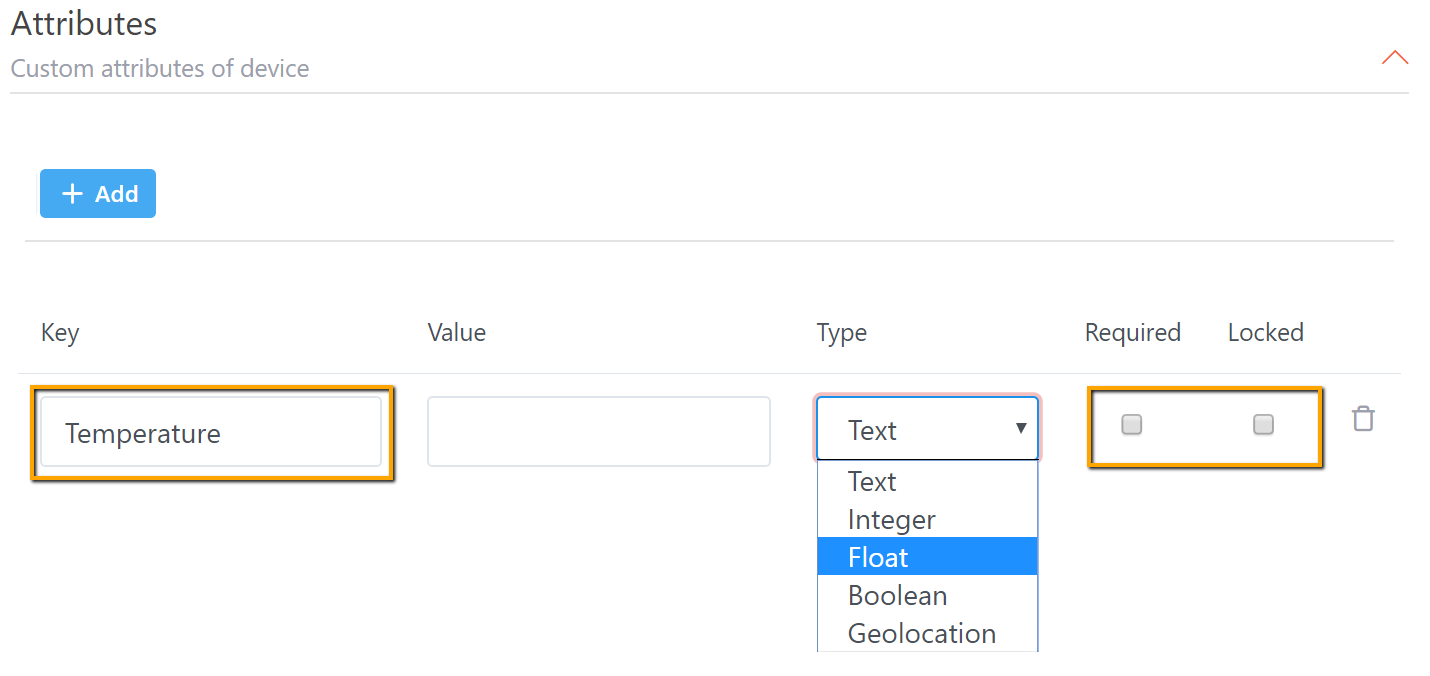Click the Value column label
This screenshot has width=1430, height=676.
456,333
